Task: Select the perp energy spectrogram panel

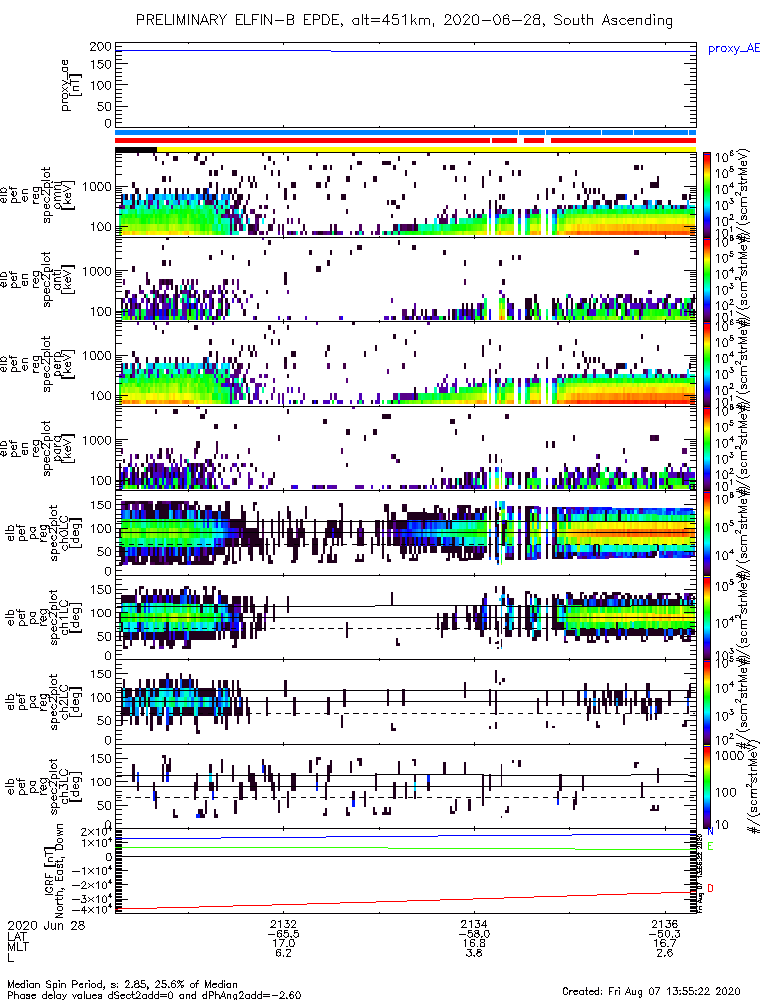Action: 406,364
